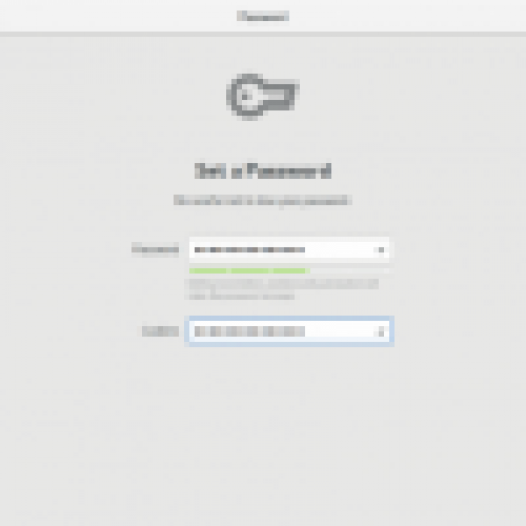Click the second green strength bar segment
526x526 pixels.
250,271
